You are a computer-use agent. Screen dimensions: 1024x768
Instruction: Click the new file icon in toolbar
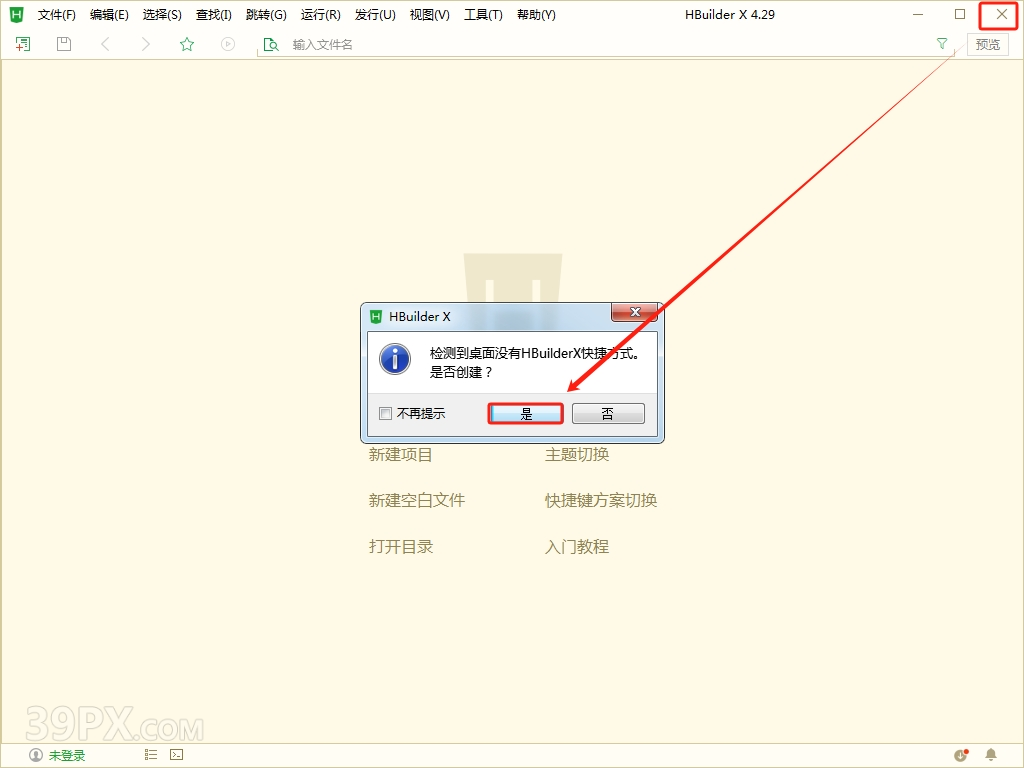pyautogui.click(x=23, y=44)
